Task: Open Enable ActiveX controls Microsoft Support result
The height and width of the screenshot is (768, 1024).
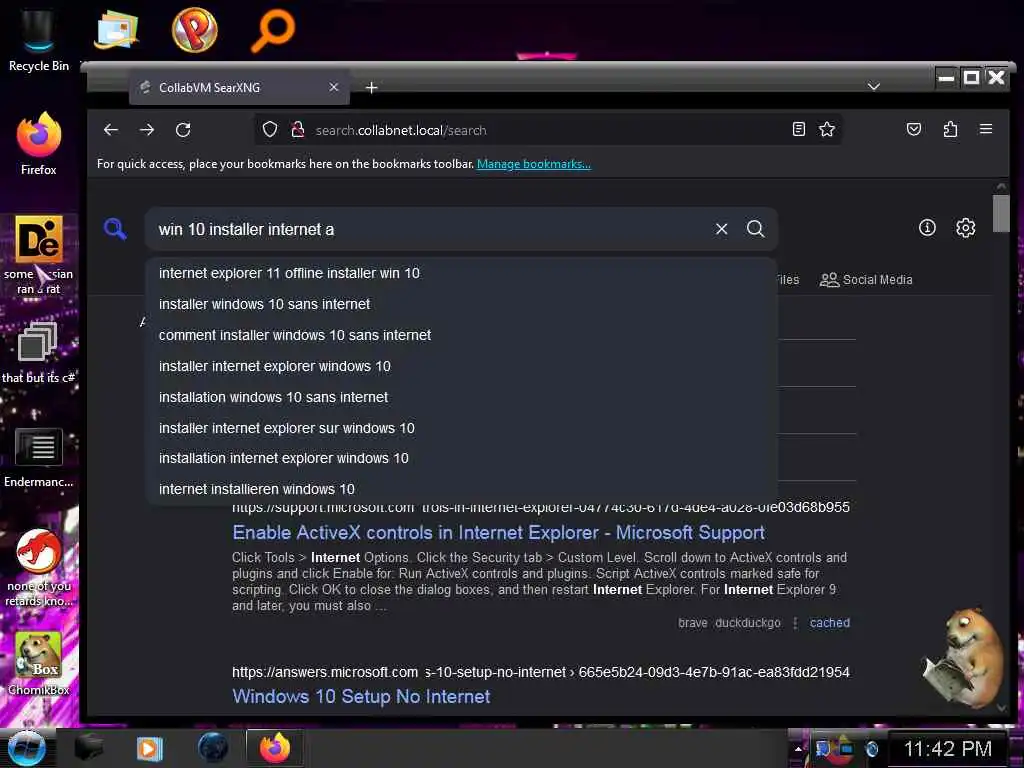Action: (498, 533)
